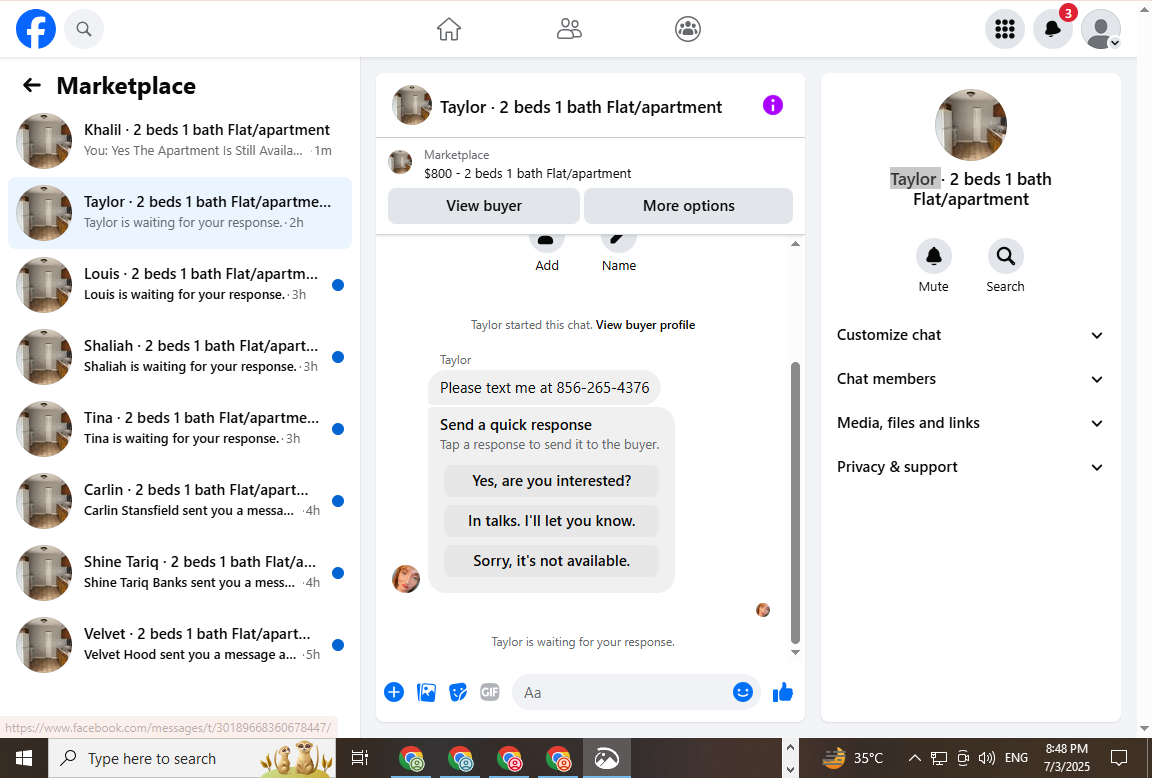Expand Customize chat section

[x=971, y=335]
